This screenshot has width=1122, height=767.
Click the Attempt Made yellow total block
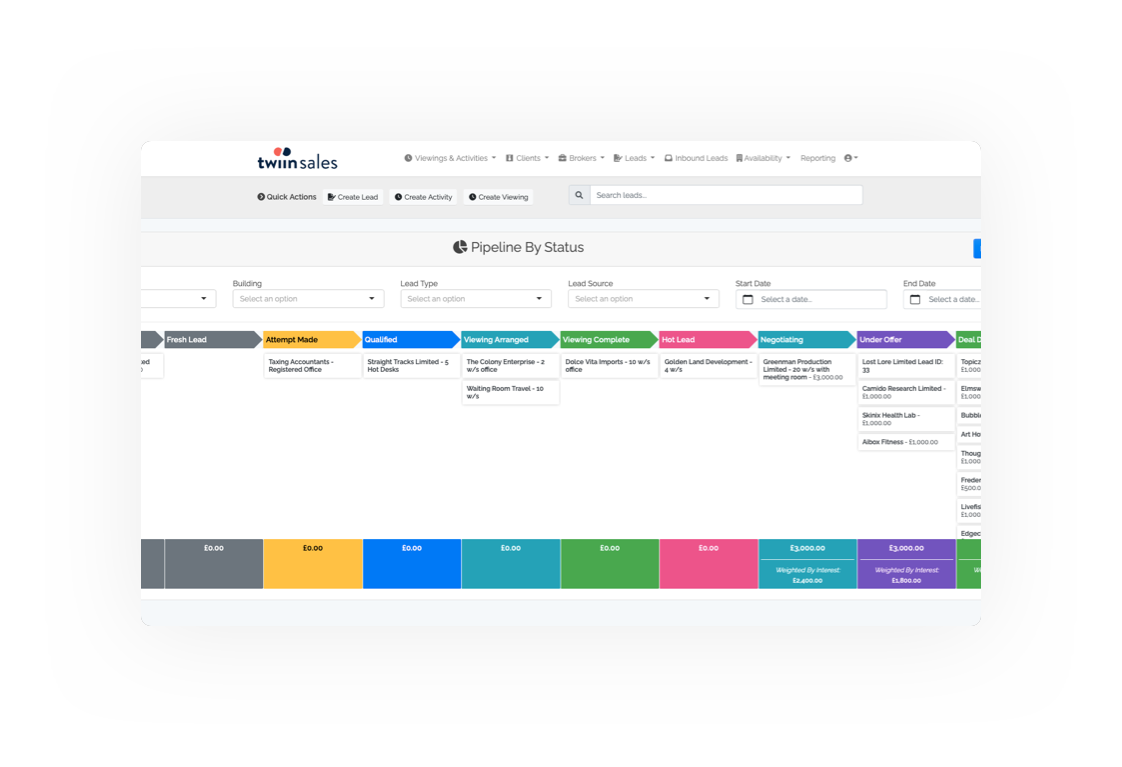[x=313, y=564]
